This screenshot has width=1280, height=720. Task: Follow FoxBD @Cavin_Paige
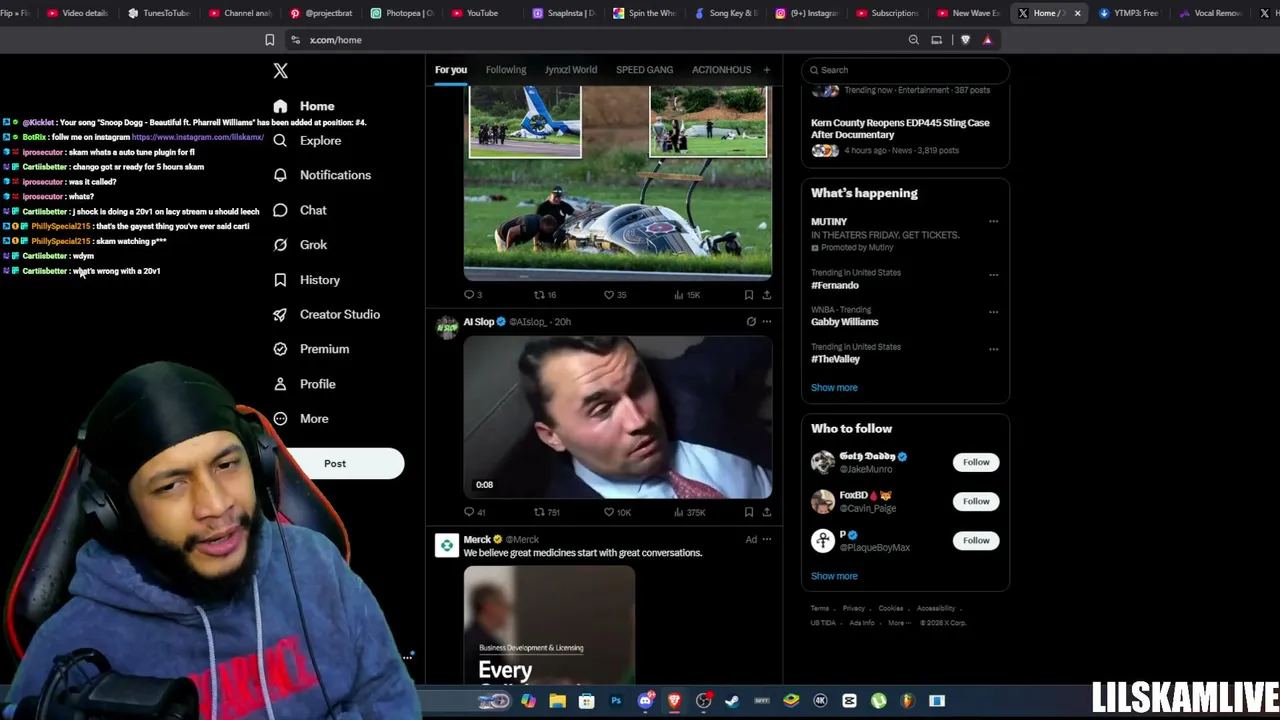click(976, 501)
